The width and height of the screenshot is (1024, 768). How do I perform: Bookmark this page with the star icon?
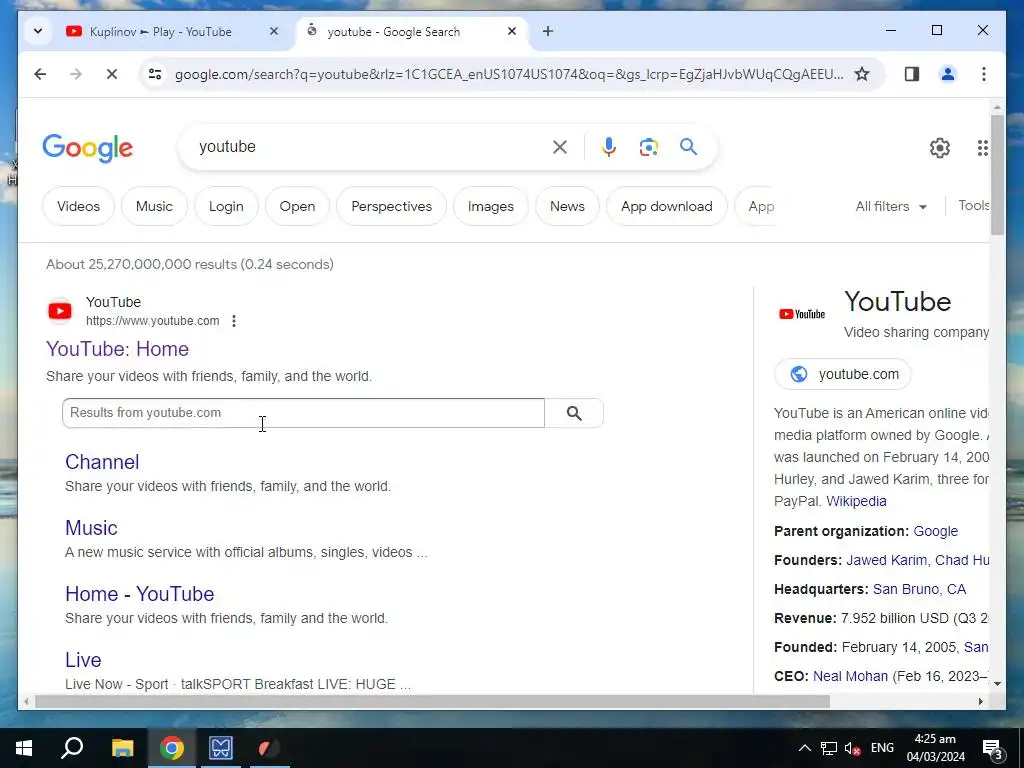(862, 74)
